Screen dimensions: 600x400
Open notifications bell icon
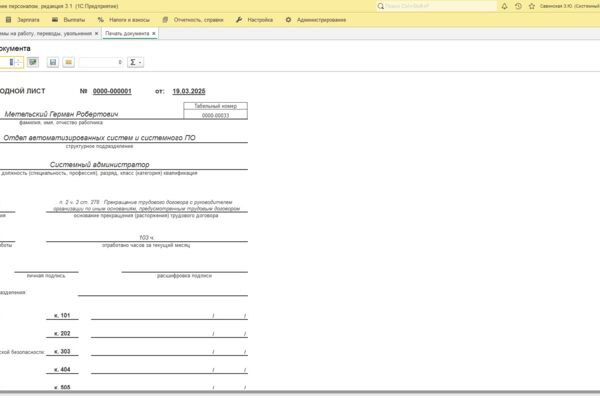click(x=504, y=6)
